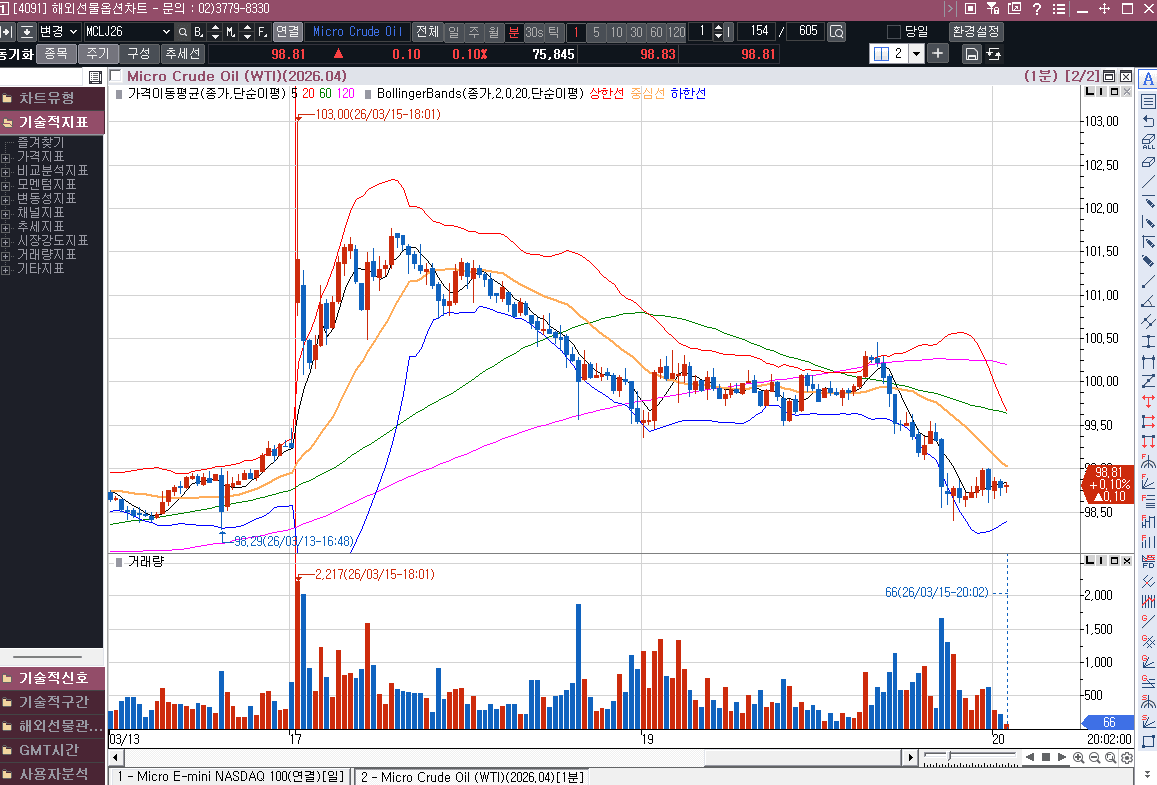Toggle the 가격이동평균 indicator square

(118, 94)
